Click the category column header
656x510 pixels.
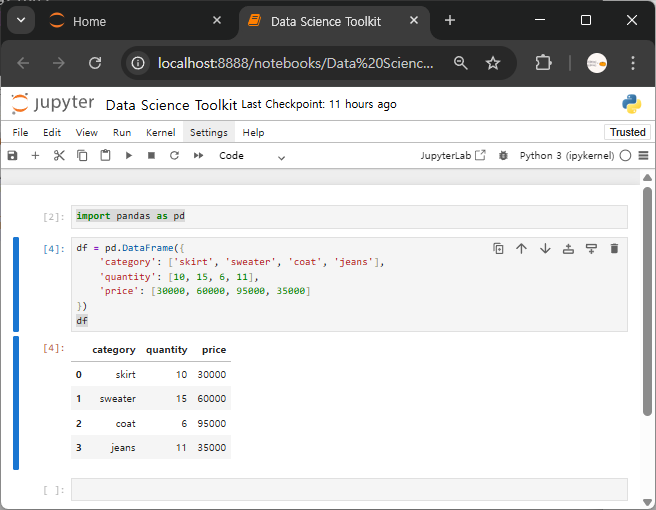(x=114, y=350)
